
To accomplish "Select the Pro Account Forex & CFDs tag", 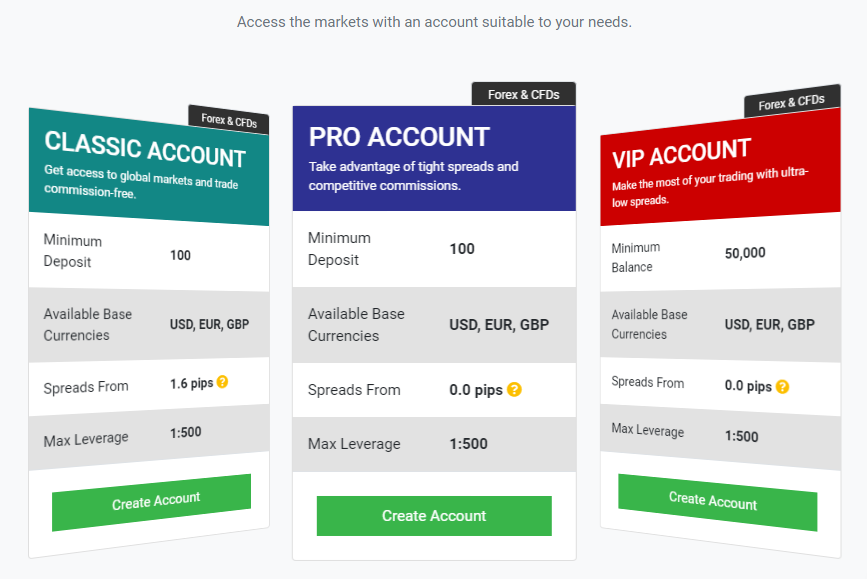I will (x=523, y=94).
